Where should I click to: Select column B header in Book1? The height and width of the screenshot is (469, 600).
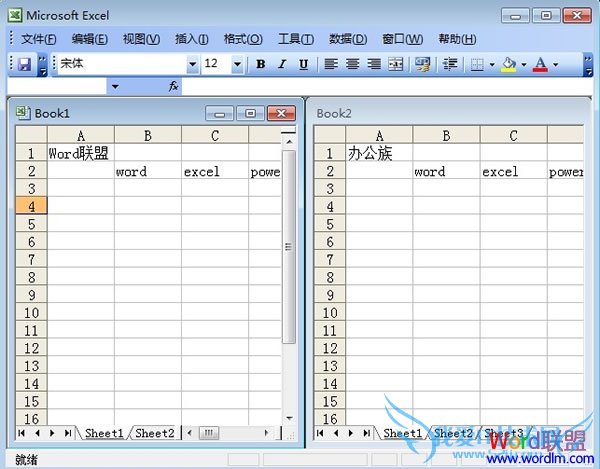tap(148, 135)
